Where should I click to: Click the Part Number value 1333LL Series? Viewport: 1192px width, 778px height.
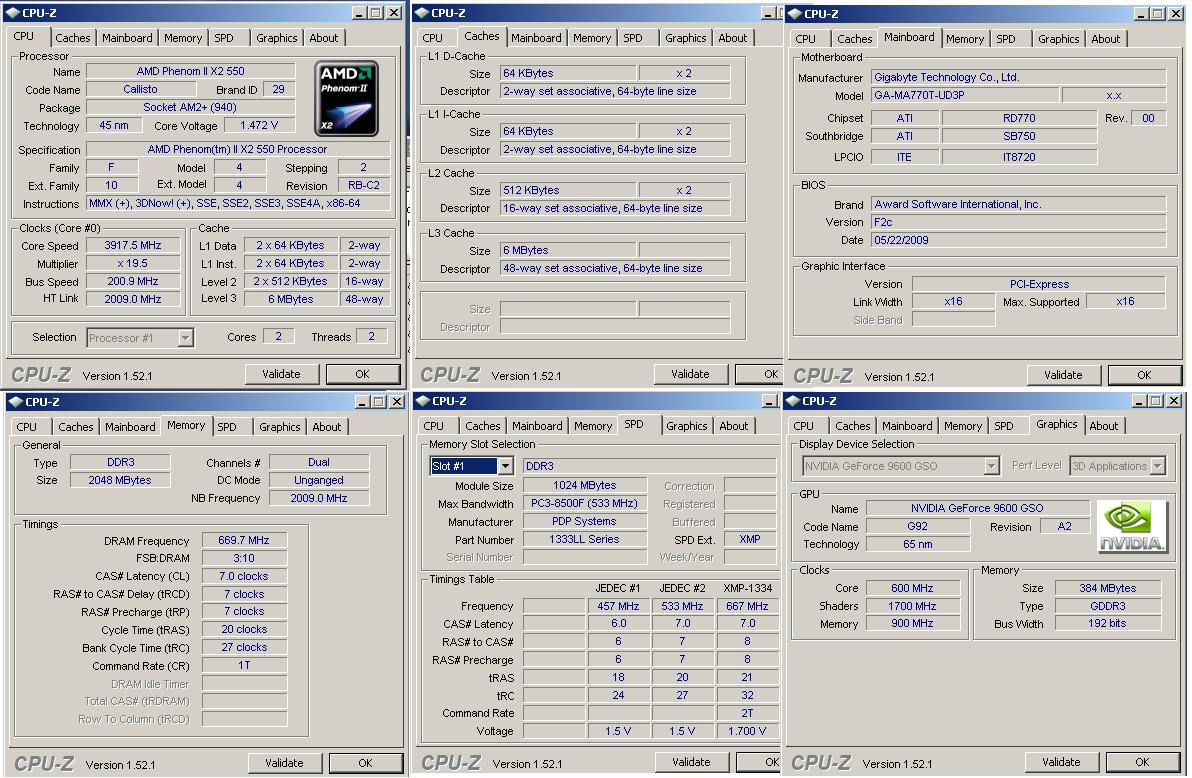[x=584, y=539]
